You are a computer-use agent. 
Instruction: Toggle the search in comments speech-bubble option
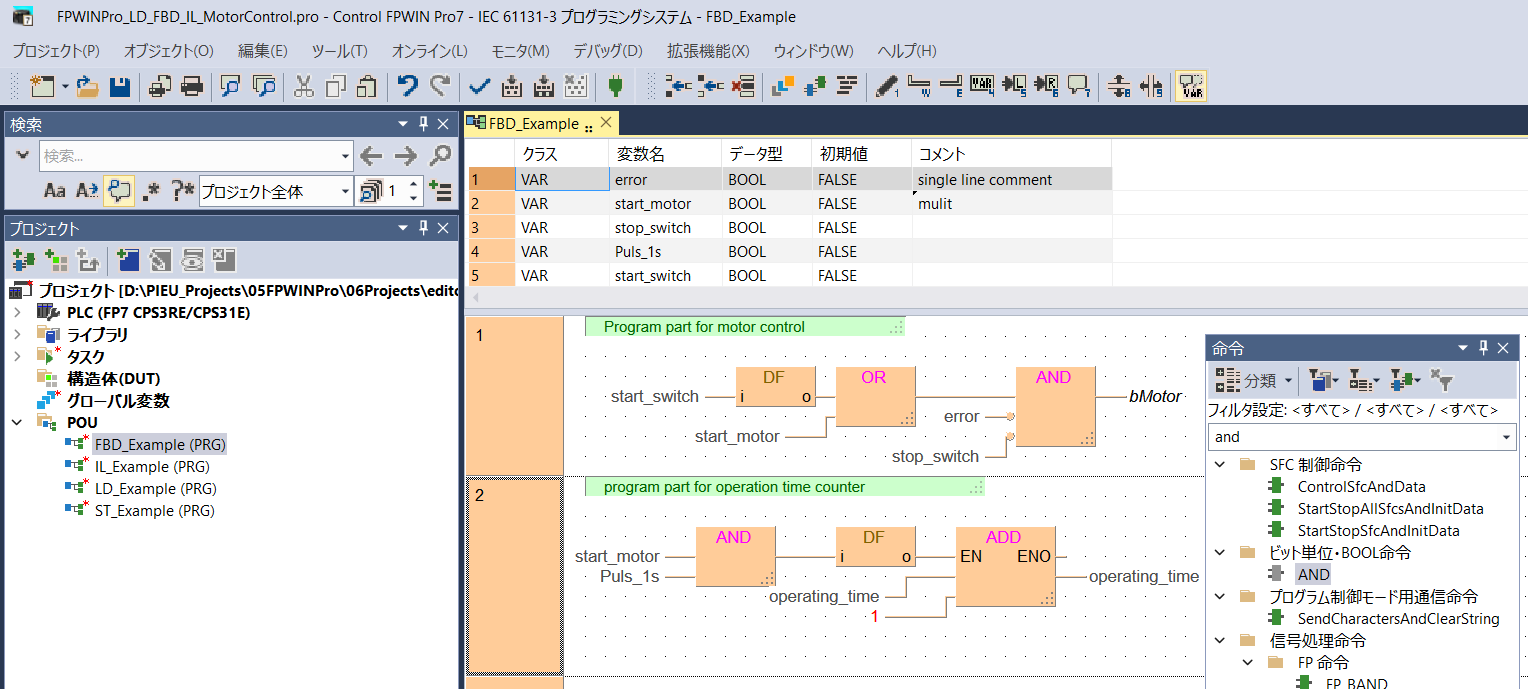[119, 190]
